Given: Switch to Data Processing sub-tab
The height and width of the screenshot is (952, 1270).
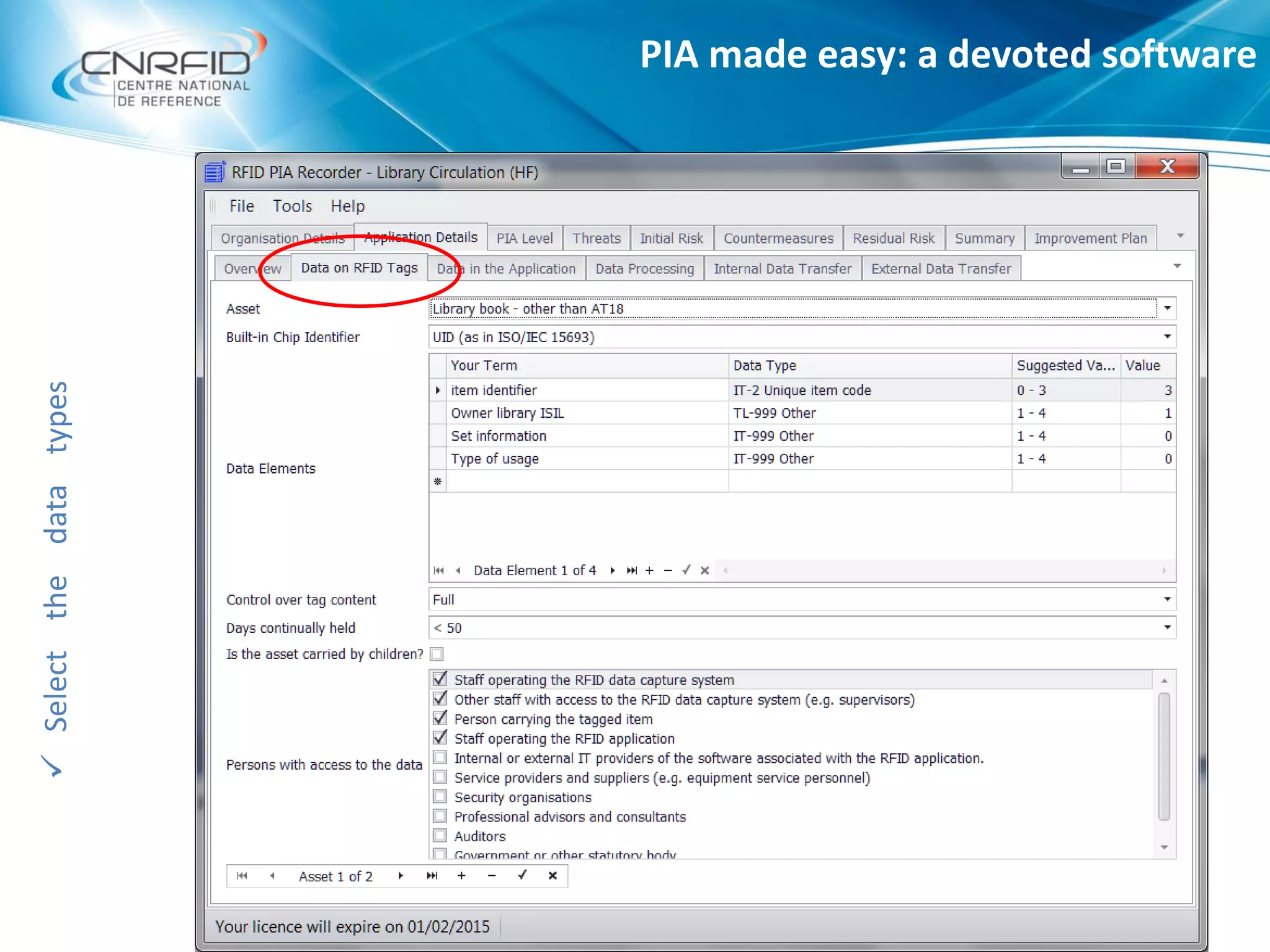Looking at the screenshot, I should coord(645,269).
